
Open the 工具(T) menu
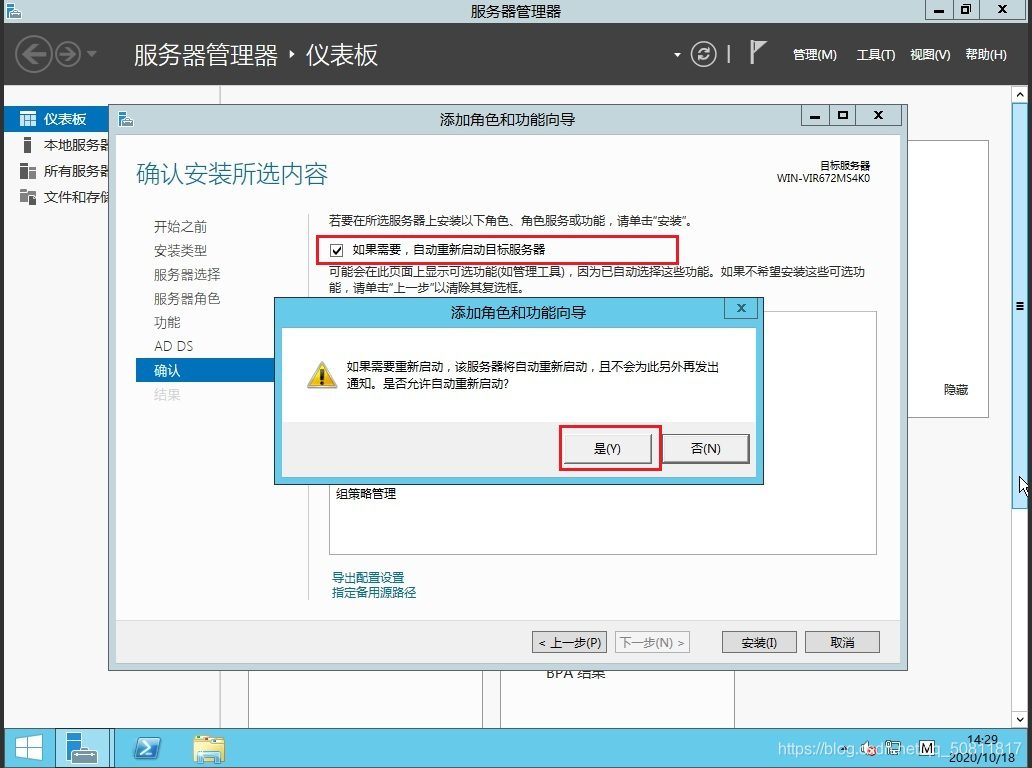(x=875, y=55)
